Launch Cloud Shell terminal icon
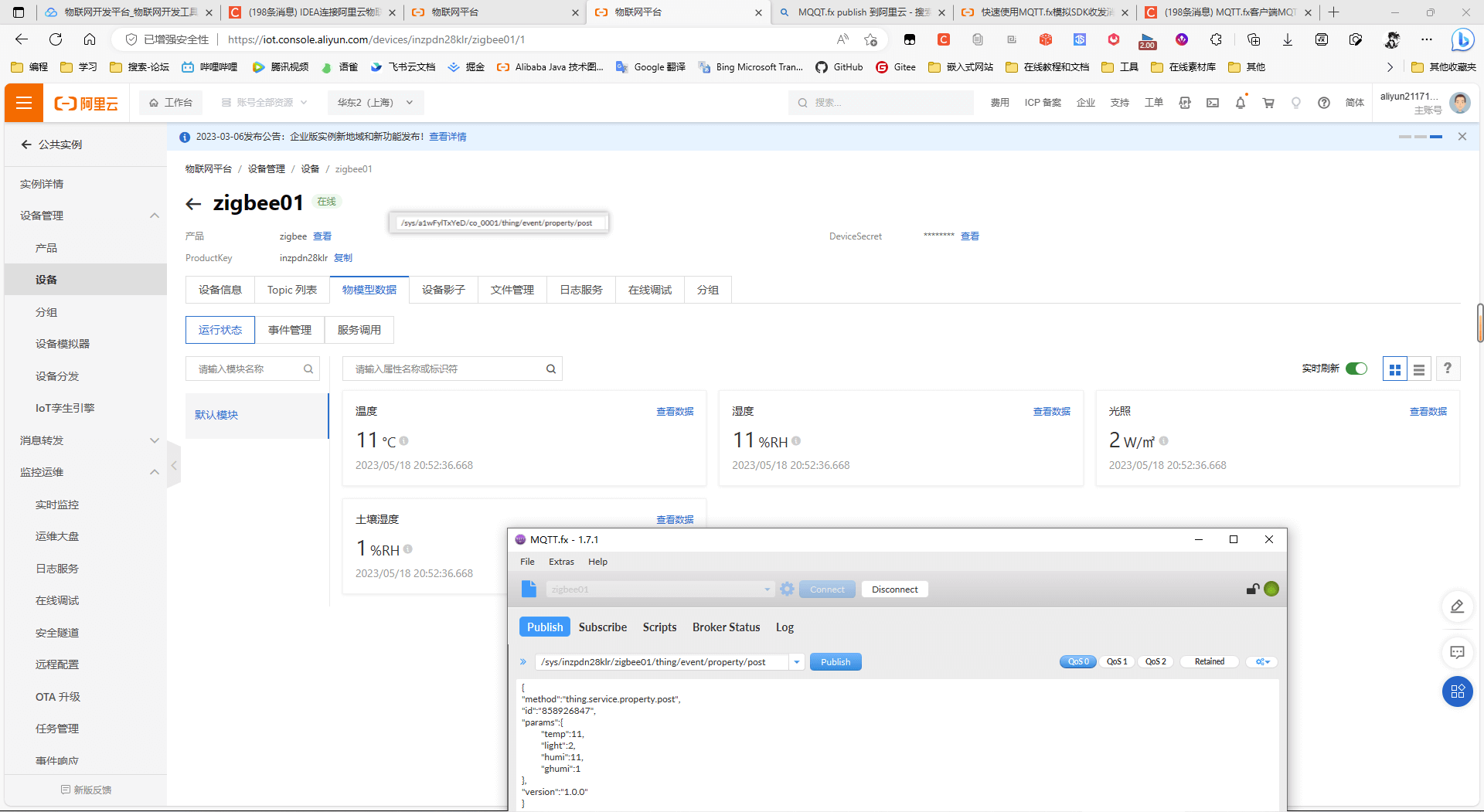 1213,103
